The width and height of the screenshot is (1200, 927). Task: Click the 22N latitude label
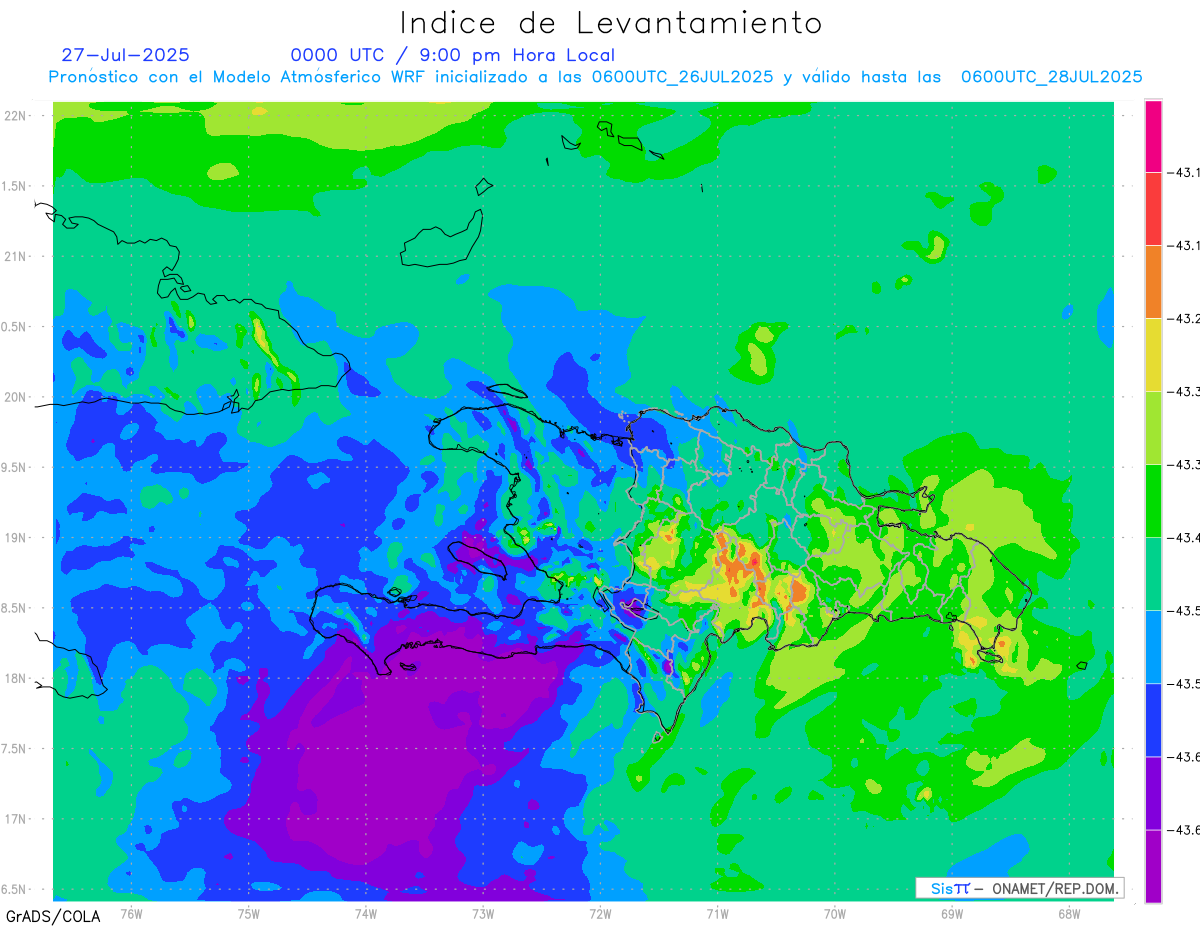pyautogui.click(x=16, y=115)
